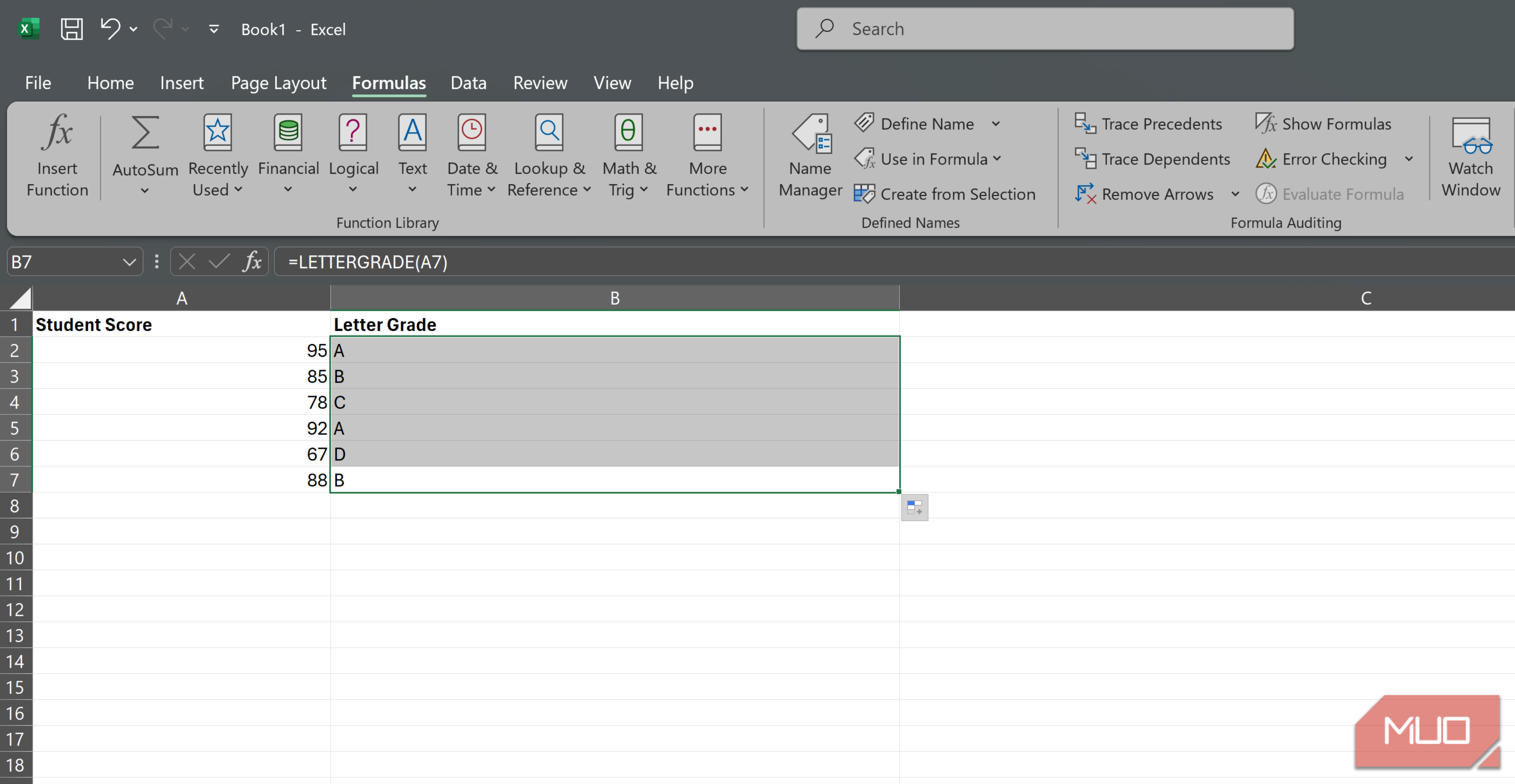
Task: Open the AutoSum function
Action: pyautogui.click(x=145, y=156)
